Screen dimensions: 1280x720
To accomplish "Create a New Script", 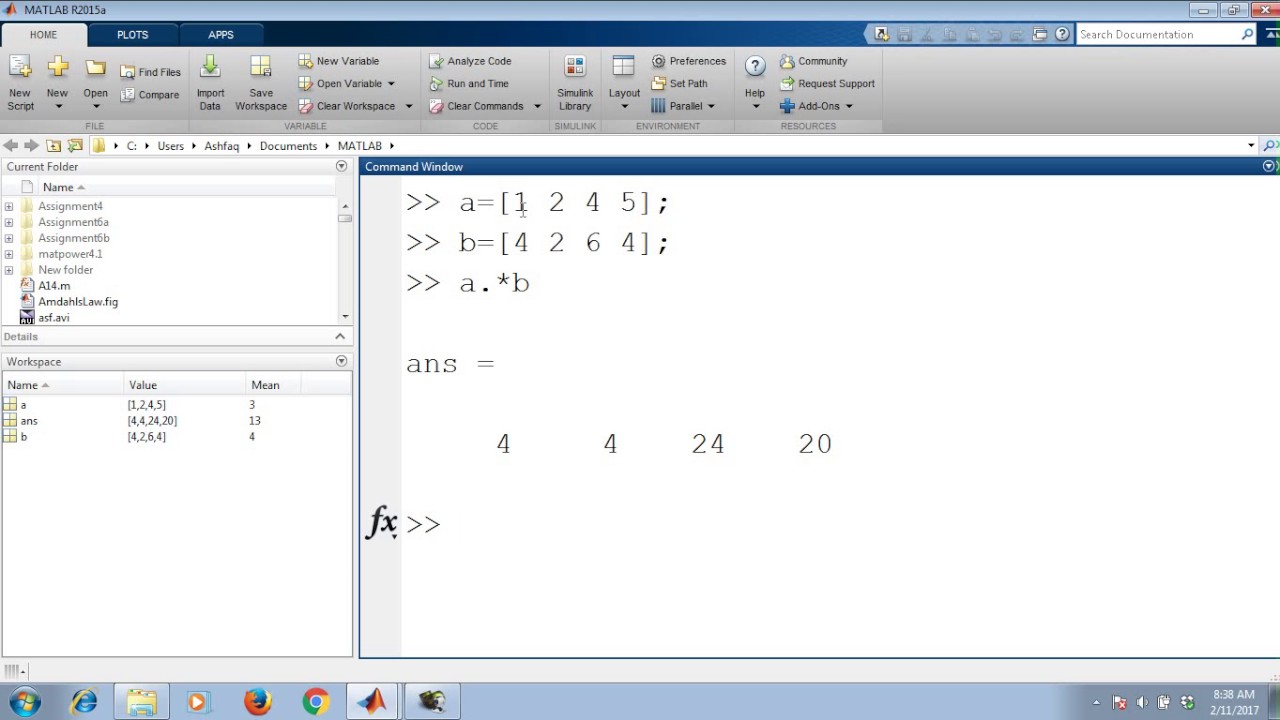I will coord(20,83).
